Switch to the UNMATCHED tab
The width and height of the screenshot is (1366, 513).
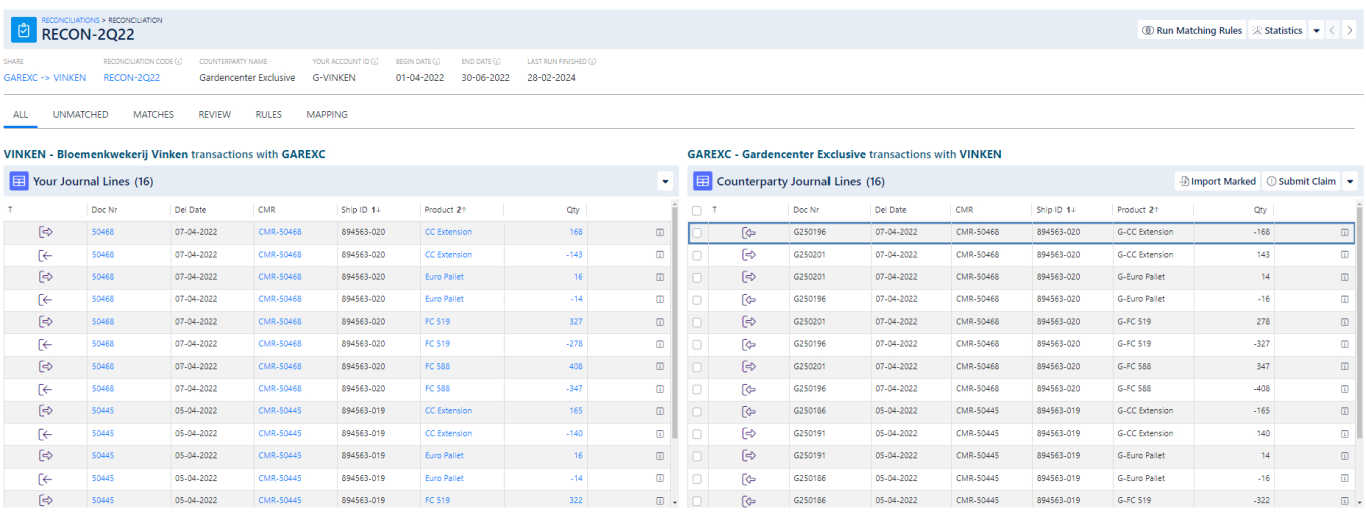[80, 115]
